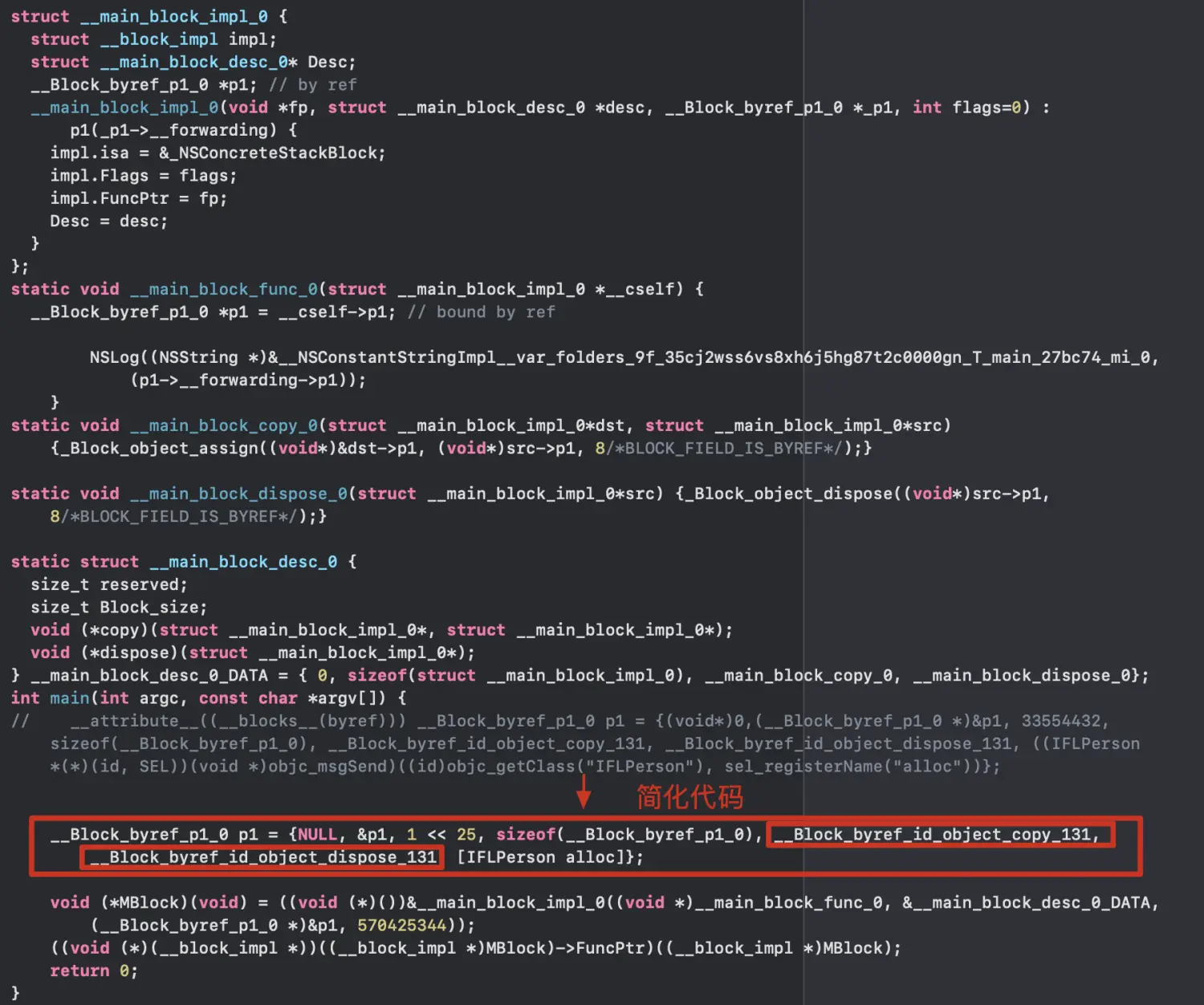Image resolution: width=1204 pixels, height=1005 pixels.
Task: Click the red 简化代码 label
Action: pyautogui.click(x=689, y=797)
